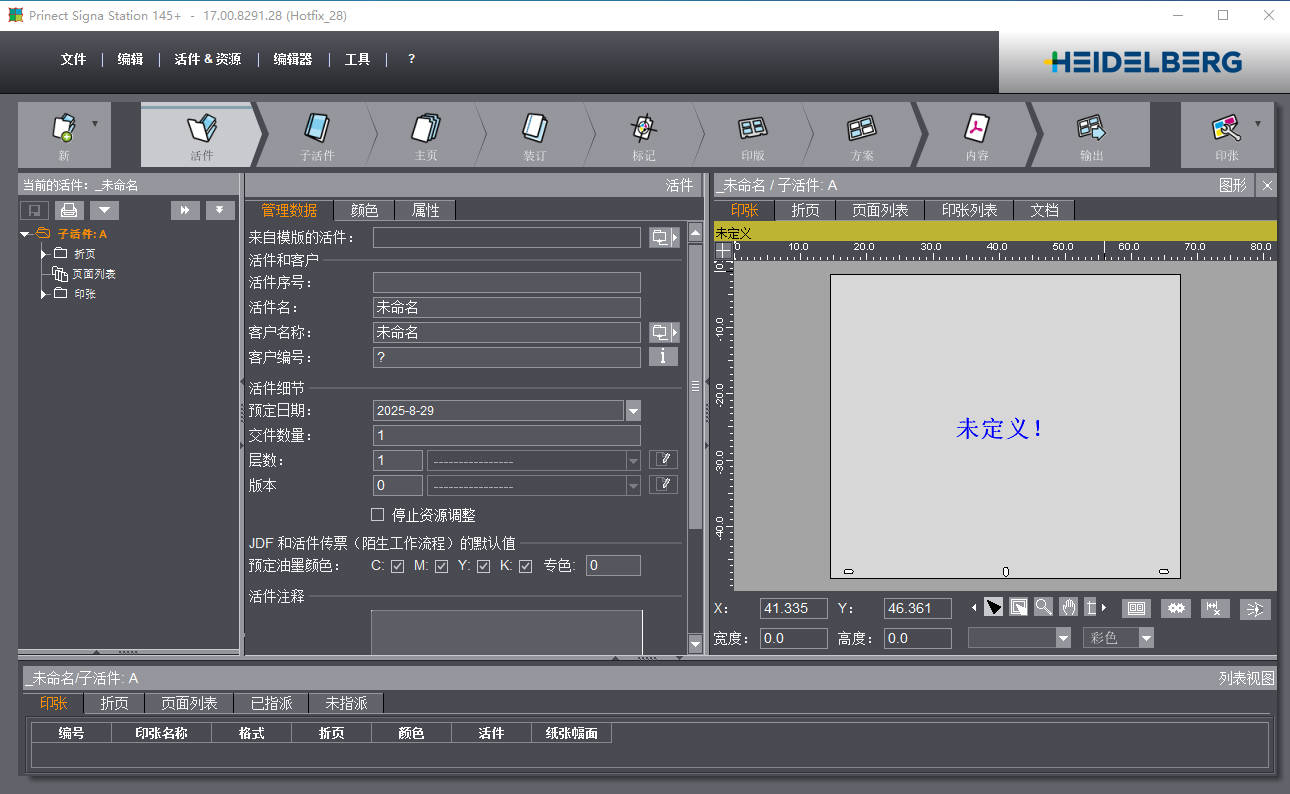The height and width of the screenshot is (794, 1290).
Task: Uncheck the C (cyan) ink color checkbox
Action: click(397, 567)
